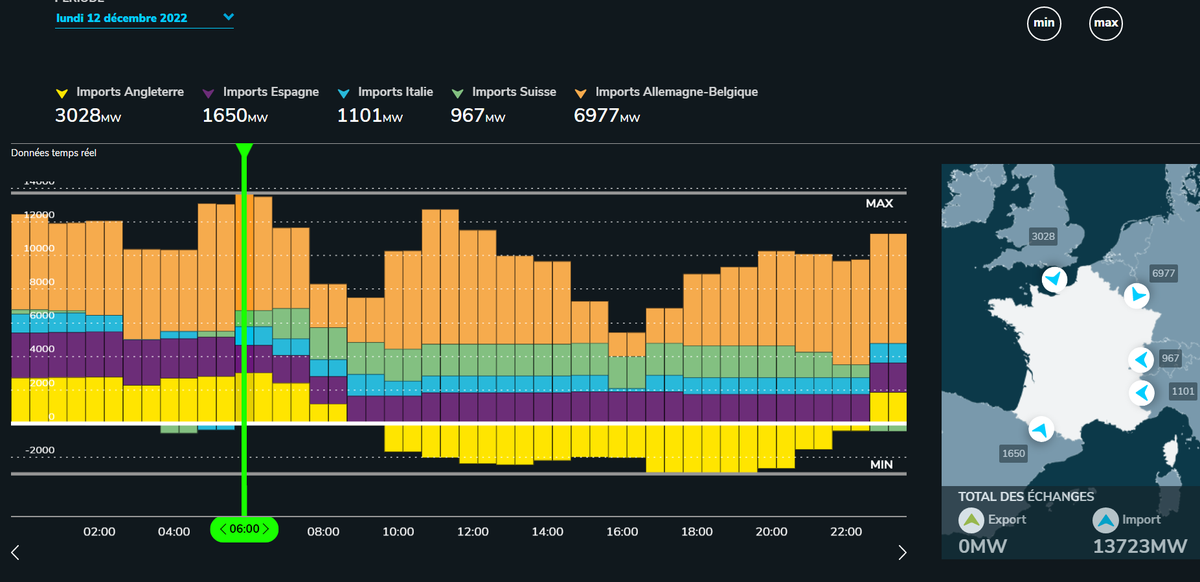Toggle the Imports Espagne purple legend marker
Image resolution: width=1200 pixels, height=582 pixels.
coord(209,93)
